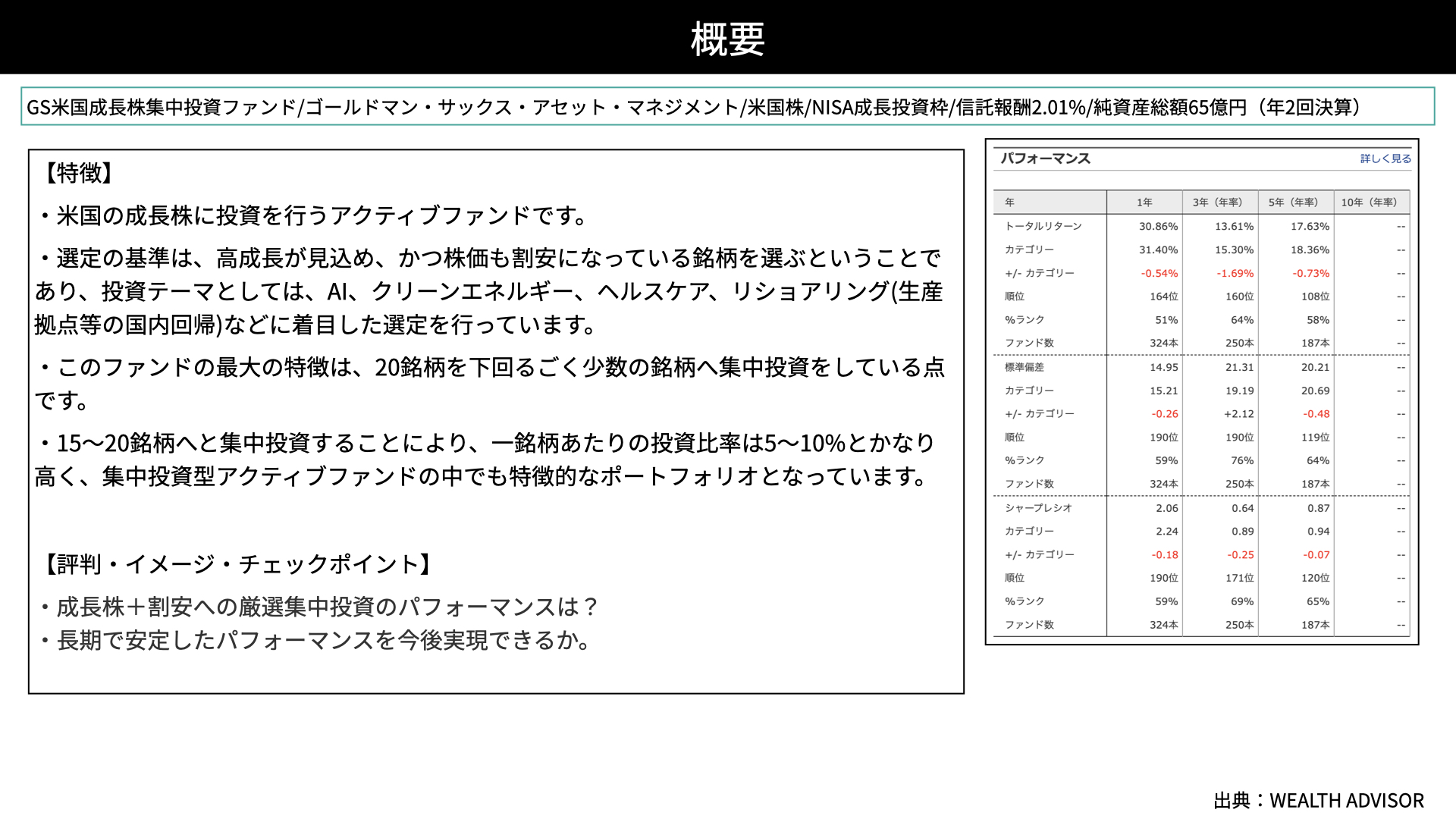Click the red -0.18 Sharpe difference value
Image resolution: width=1456 pixels, height=819 pixels.
tap(1165, 555)
